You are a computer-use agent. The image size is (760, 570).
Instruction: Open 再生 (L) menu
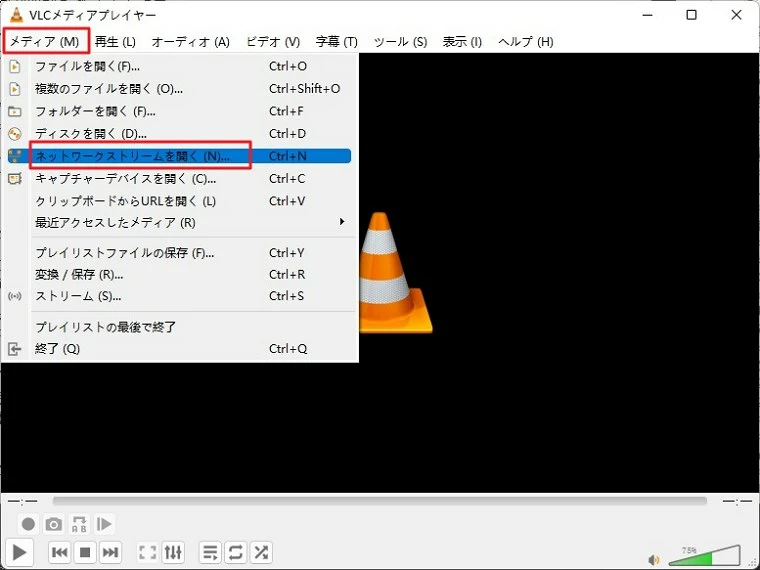(x=115, y=42)
